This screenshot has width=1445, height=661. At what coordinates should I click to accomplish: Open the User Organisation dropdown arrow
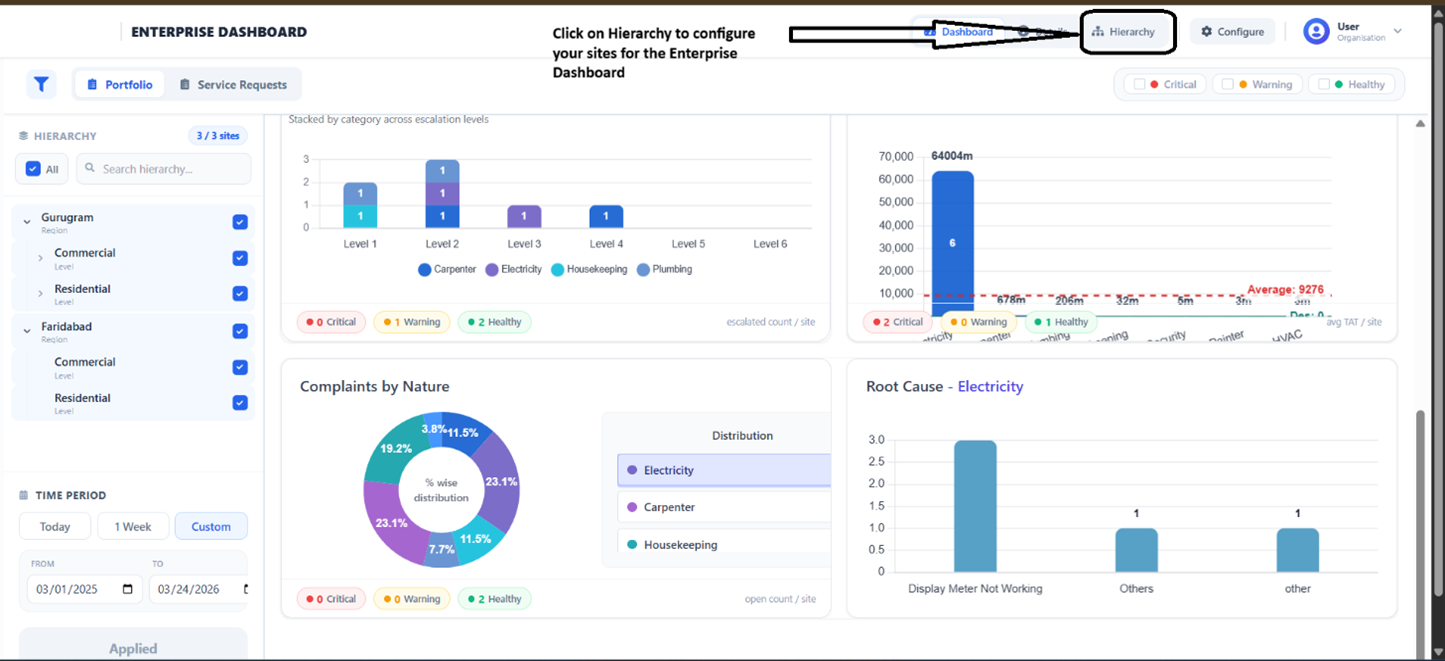pyautogui.click(x=1397, y=31)
